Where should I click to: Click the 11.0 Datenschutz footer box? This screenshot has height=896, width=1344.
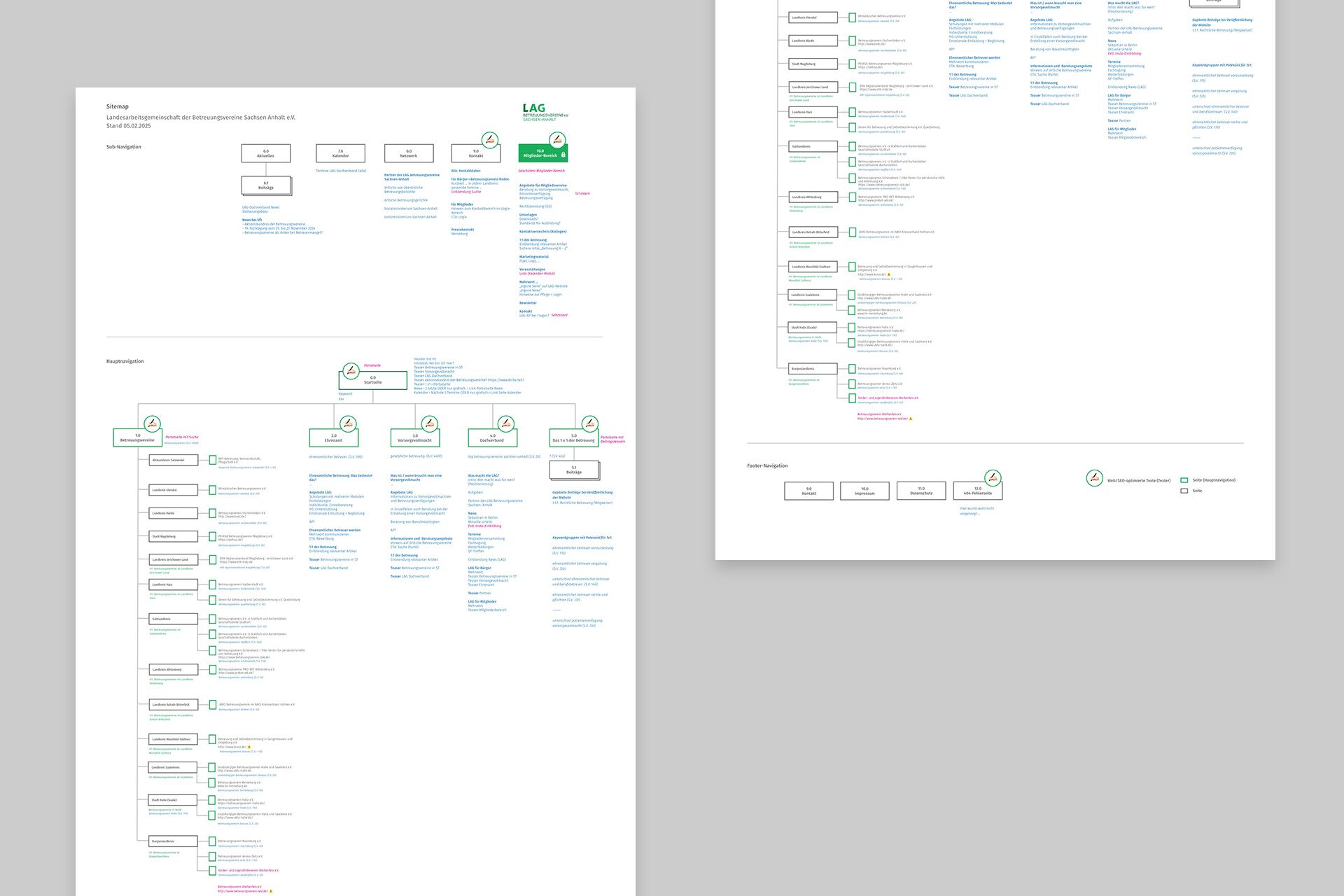click(x=920, y=491)
